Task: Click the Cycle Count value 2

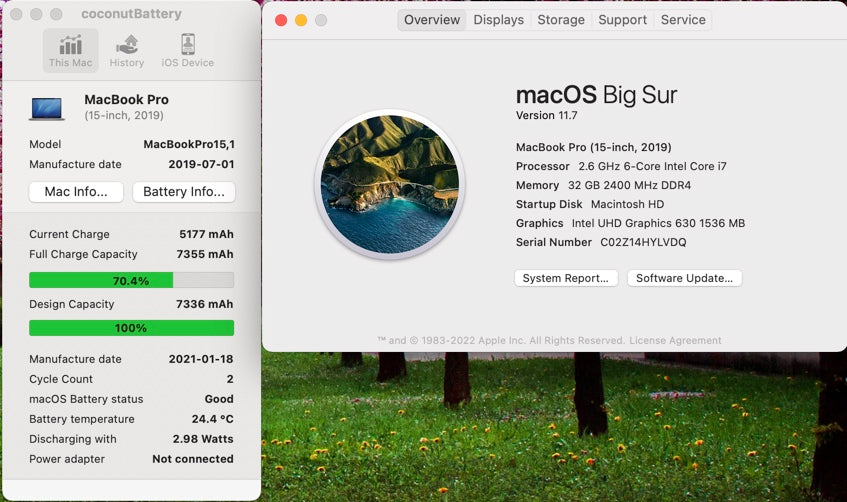Action: click(x=230, y=379)
